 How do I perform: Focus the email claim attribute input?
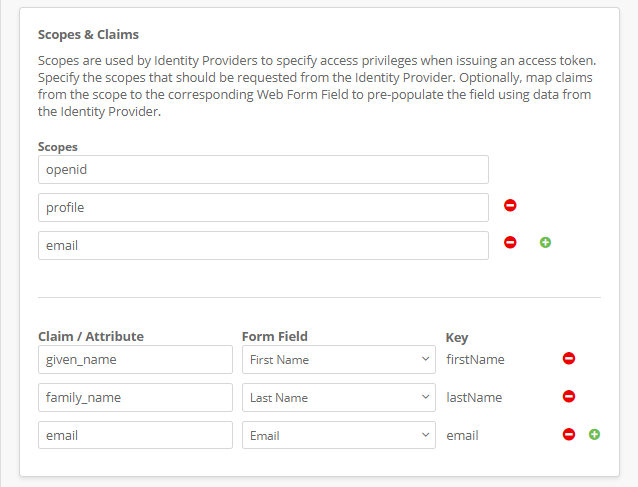135,436
